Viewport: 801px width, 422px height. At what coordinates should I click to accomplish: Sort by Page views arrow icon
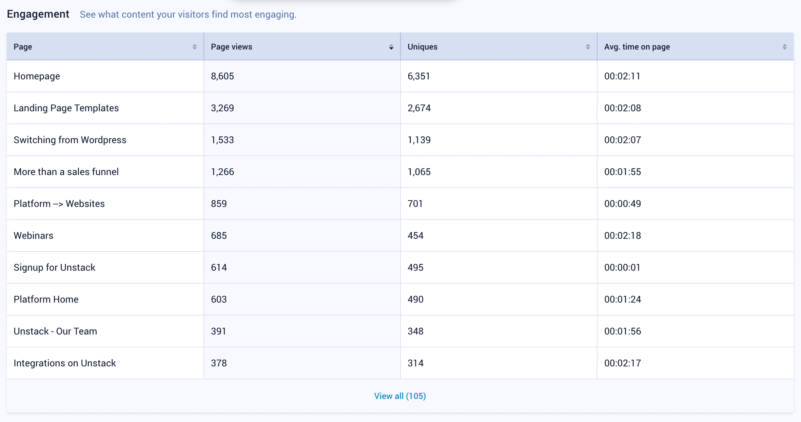tap(391, 47)
